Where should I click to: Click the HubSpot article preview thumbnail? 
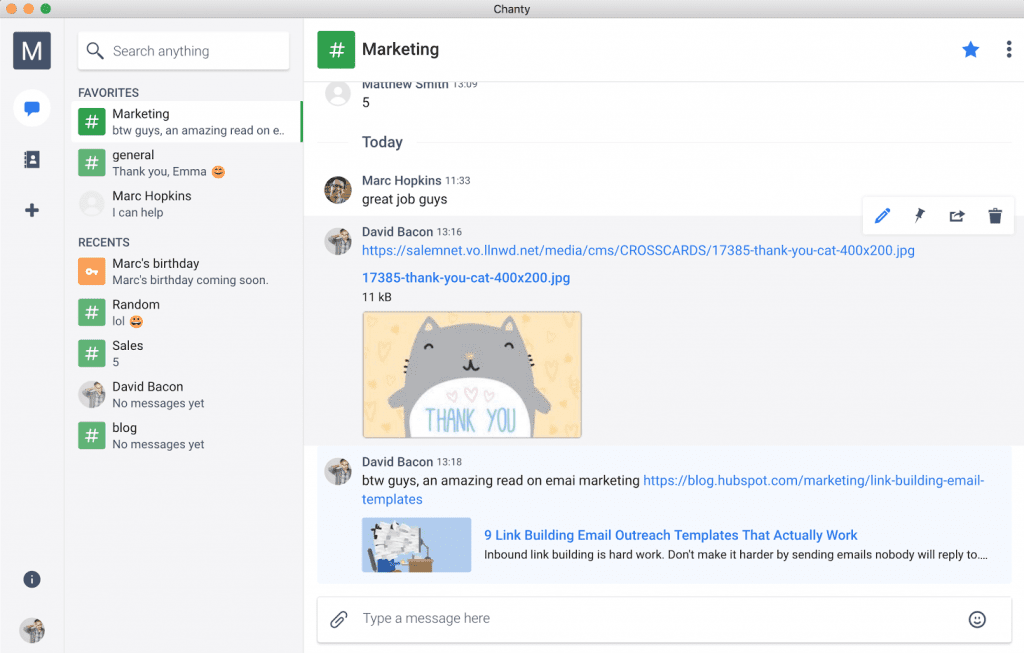click(416, 545)
